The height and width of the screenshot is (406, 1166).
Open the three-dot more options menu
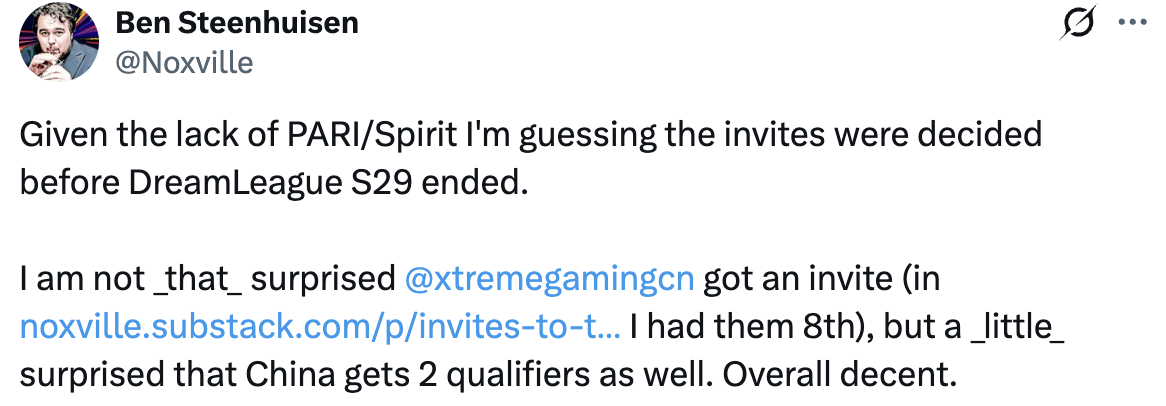[1133, 22]
